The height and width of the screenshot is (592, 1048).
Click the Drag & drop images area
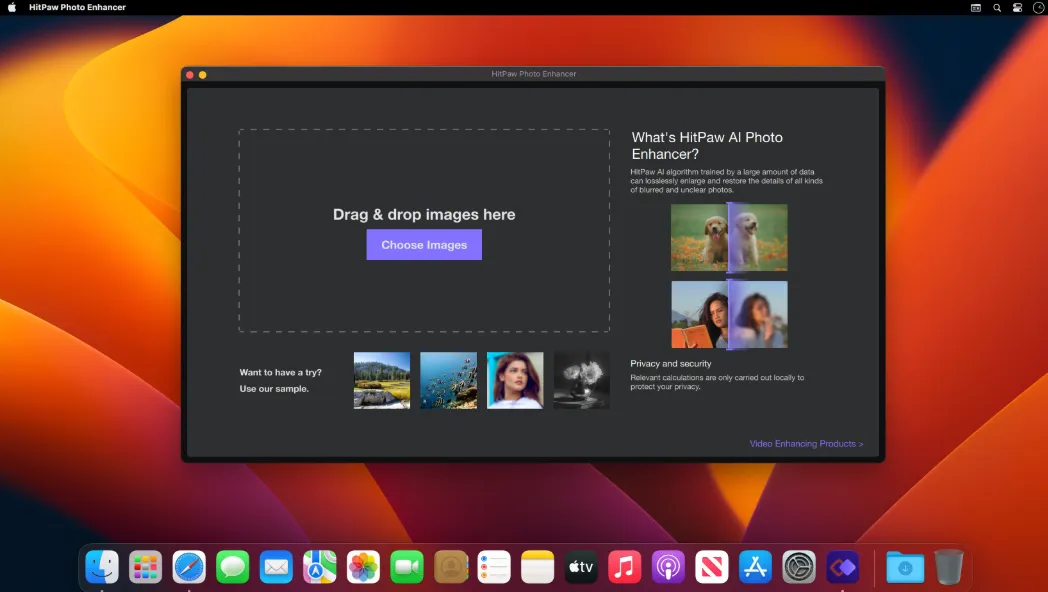(x=424, y=231)
